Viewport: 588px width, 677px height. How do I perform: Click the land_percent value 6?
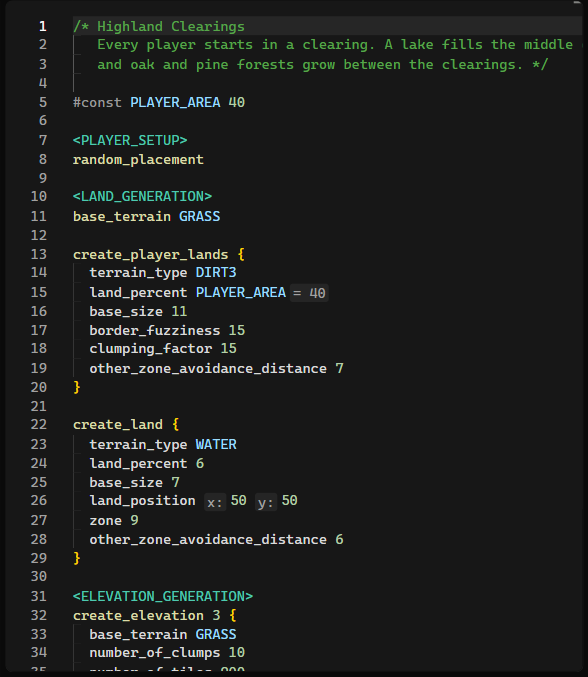[200, 463]
